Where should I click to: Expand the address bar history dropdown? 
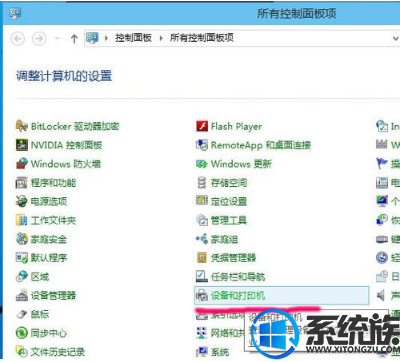[x=396, y=39]
